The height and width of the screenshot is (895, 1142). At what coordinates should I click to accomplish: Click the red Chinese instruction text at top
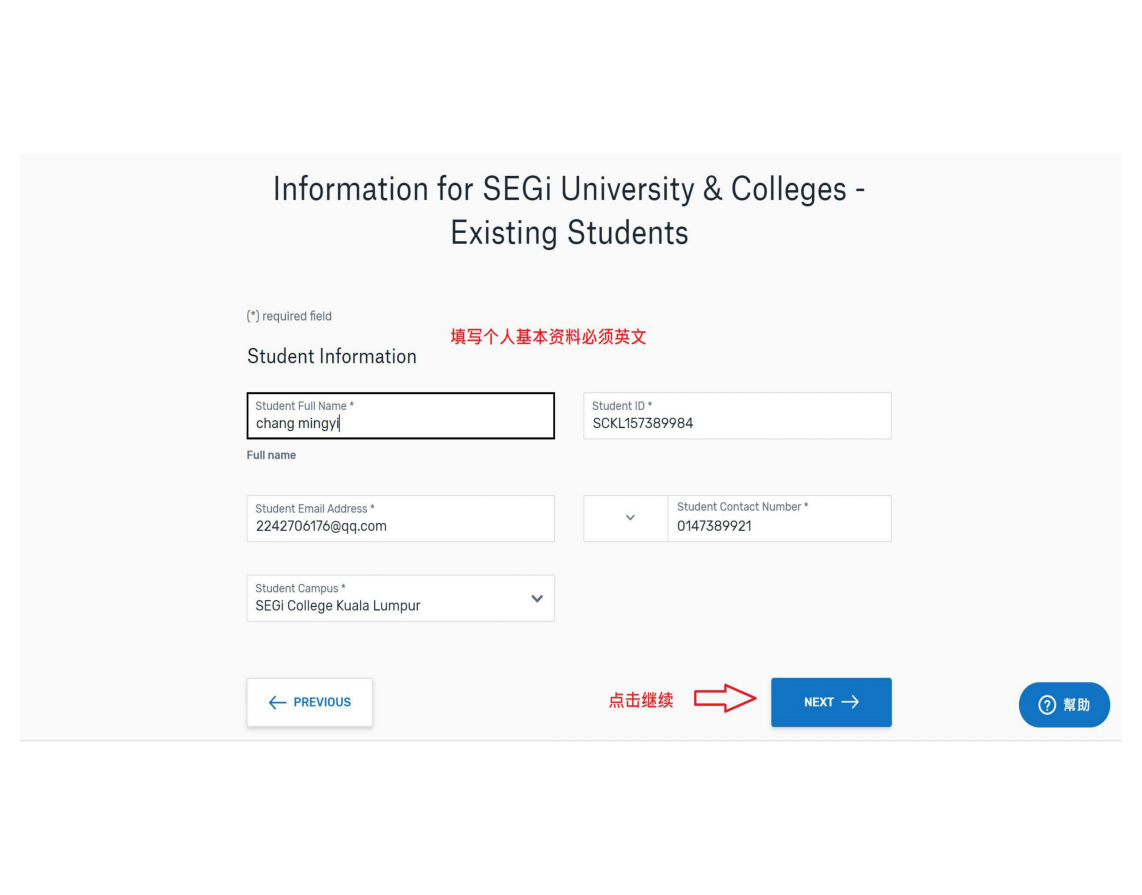548,336
